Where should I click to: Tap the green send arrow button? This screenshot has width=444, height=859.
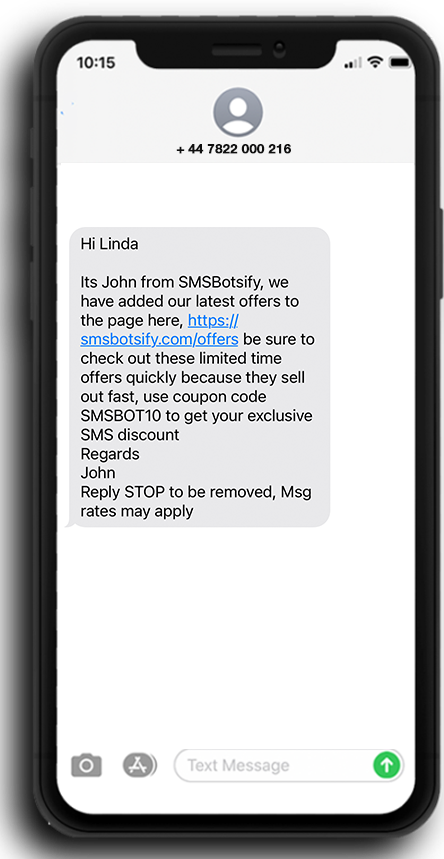387,765
